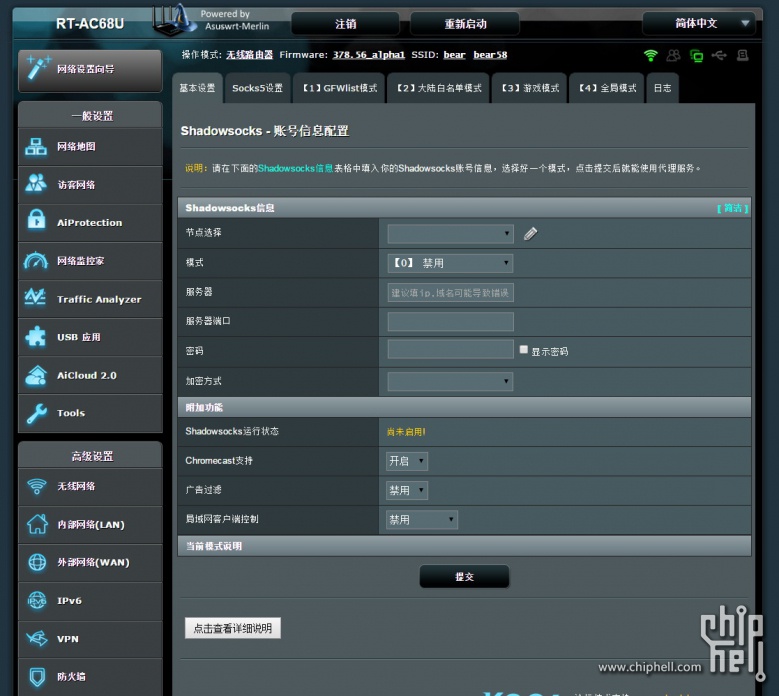Open AiCloud 2.0 cloud icon

pos(36,375)
